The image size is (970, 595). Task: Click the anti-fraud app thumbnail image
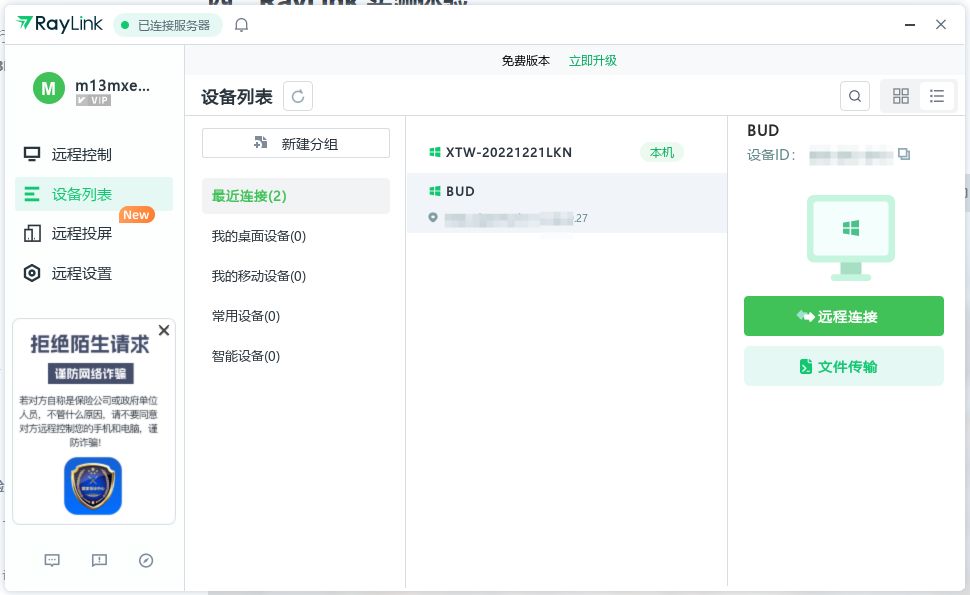[93, 486]
